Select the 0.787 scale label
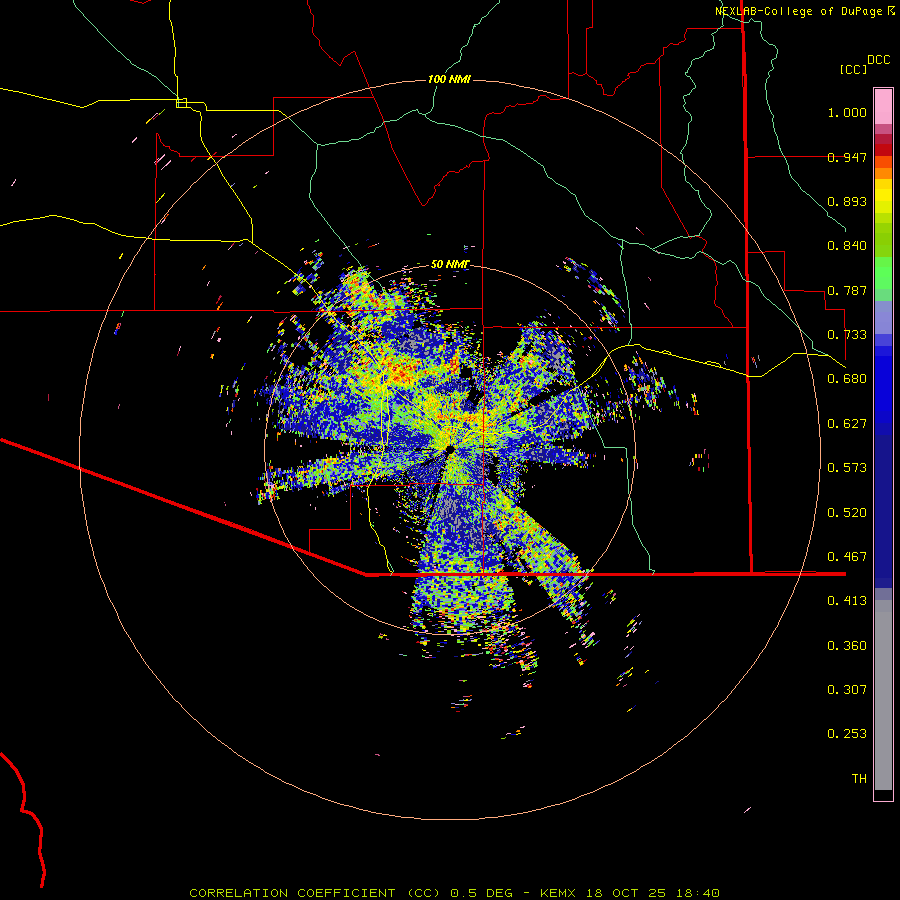This screenshot has height=900, width=900. click(x=847, y=290)
